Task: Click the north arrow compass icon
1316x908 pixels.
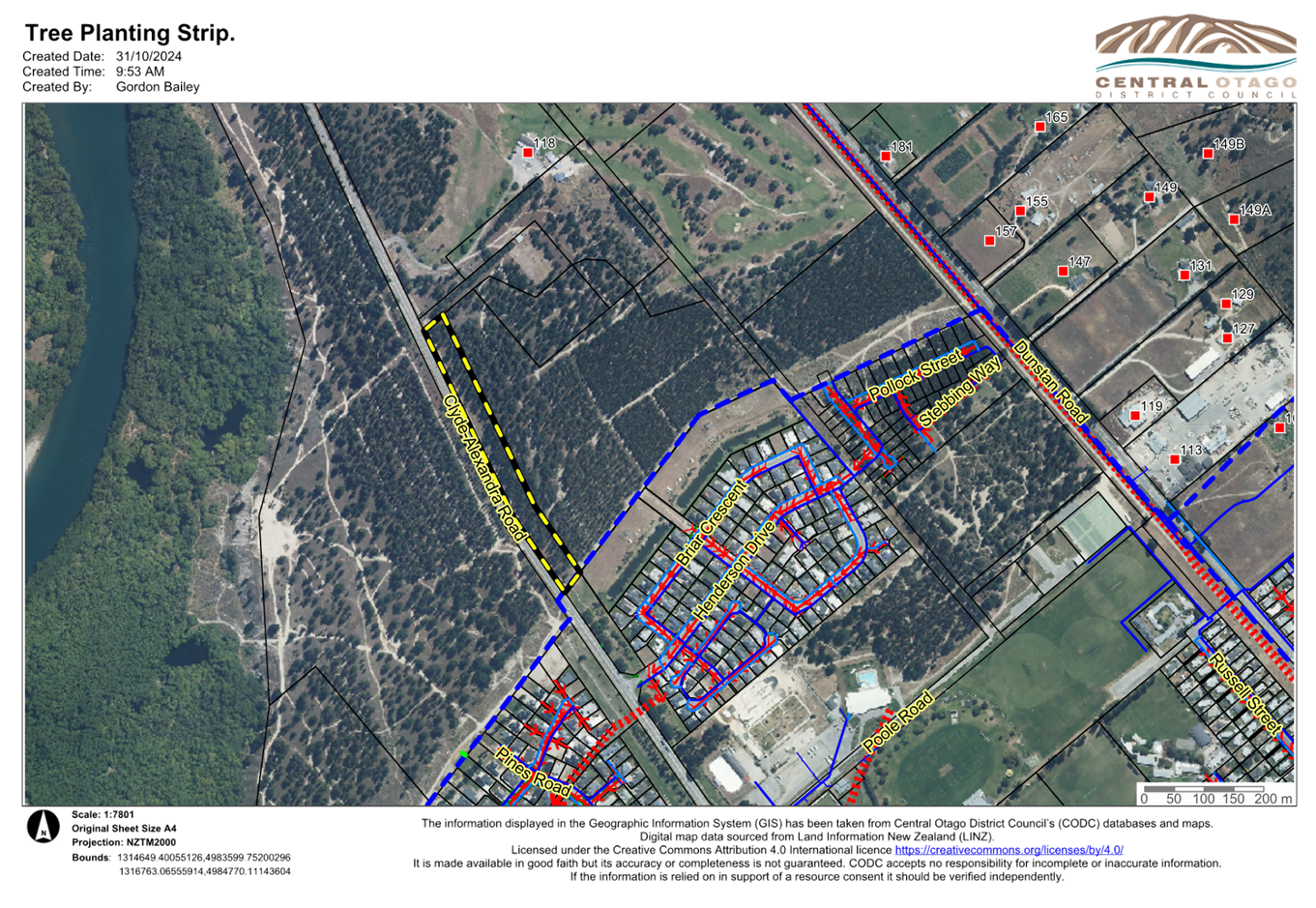Action: coord(43,828)
